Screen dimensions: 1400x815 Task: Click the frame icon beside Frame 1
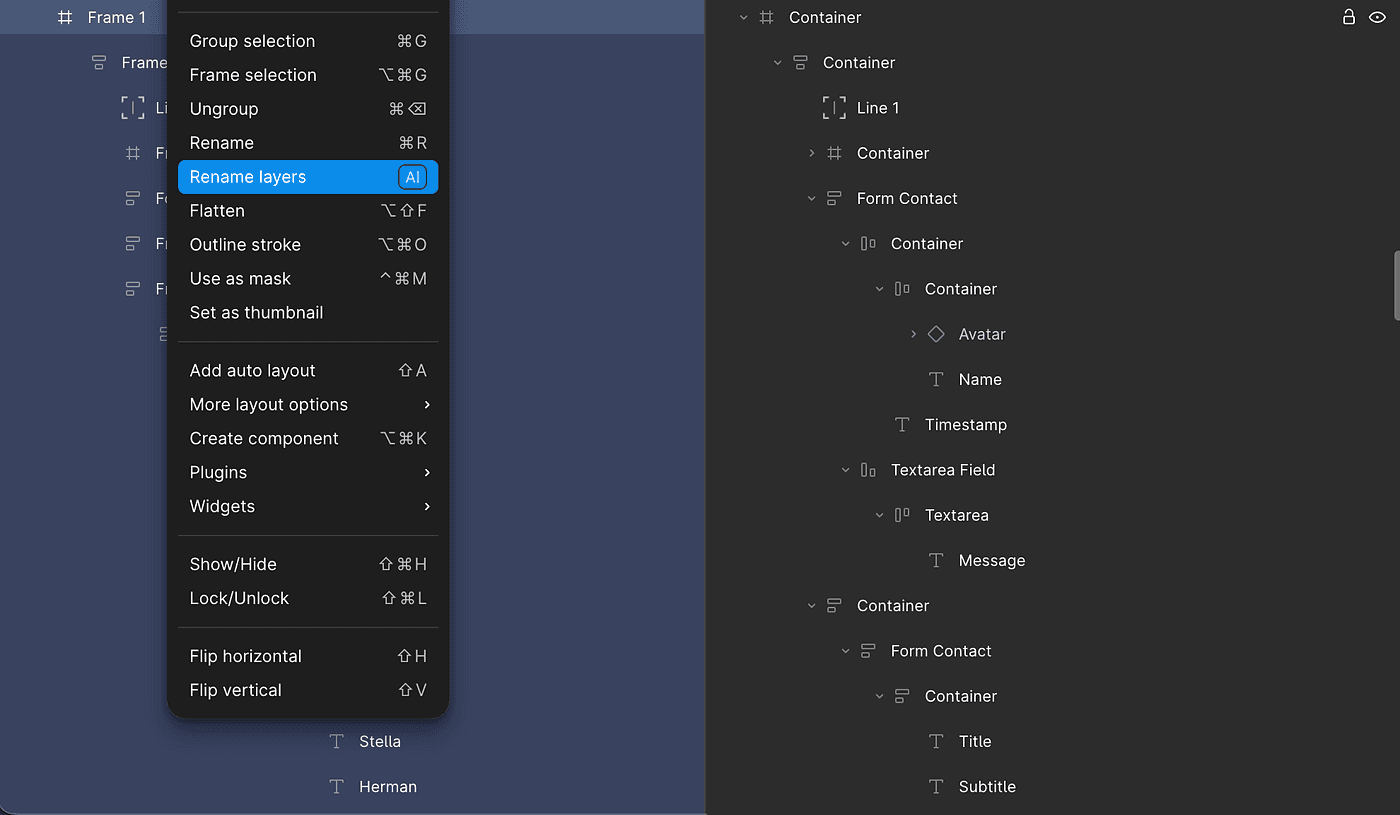pyautogui.click(x=65, y=17)
